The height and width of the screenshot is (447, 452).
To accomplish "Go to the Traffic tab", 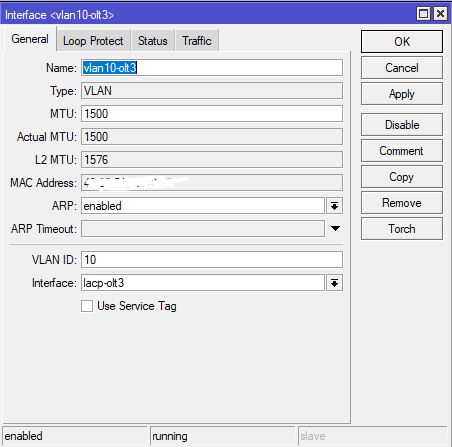I will (197, 41).
